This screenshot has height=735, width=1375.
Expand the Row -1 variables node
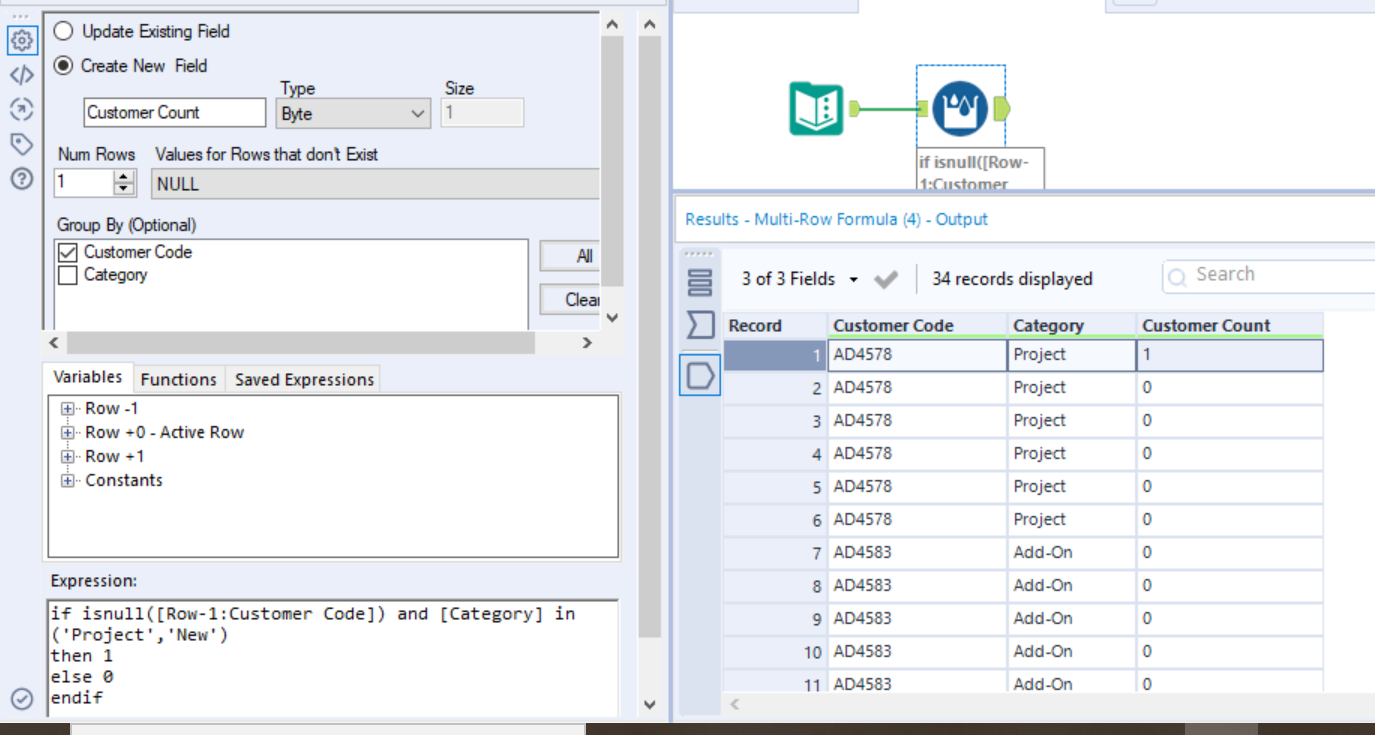[x=68, y=409]
